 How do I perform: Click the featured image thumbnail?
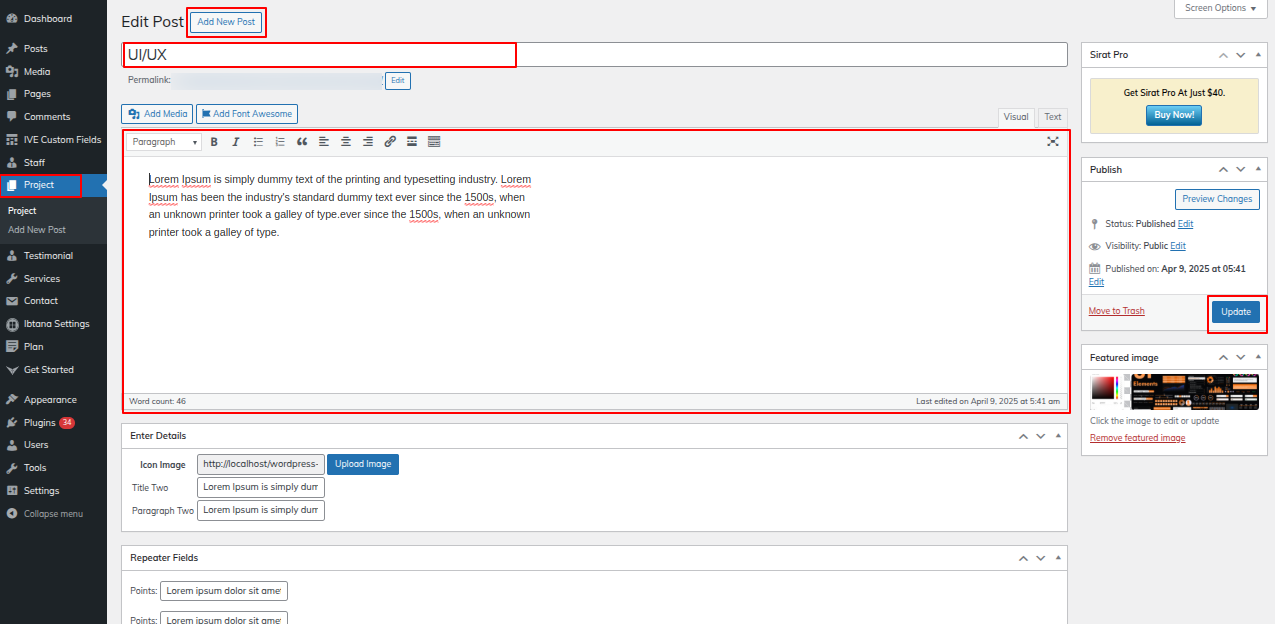click(x=1174, y=391)
